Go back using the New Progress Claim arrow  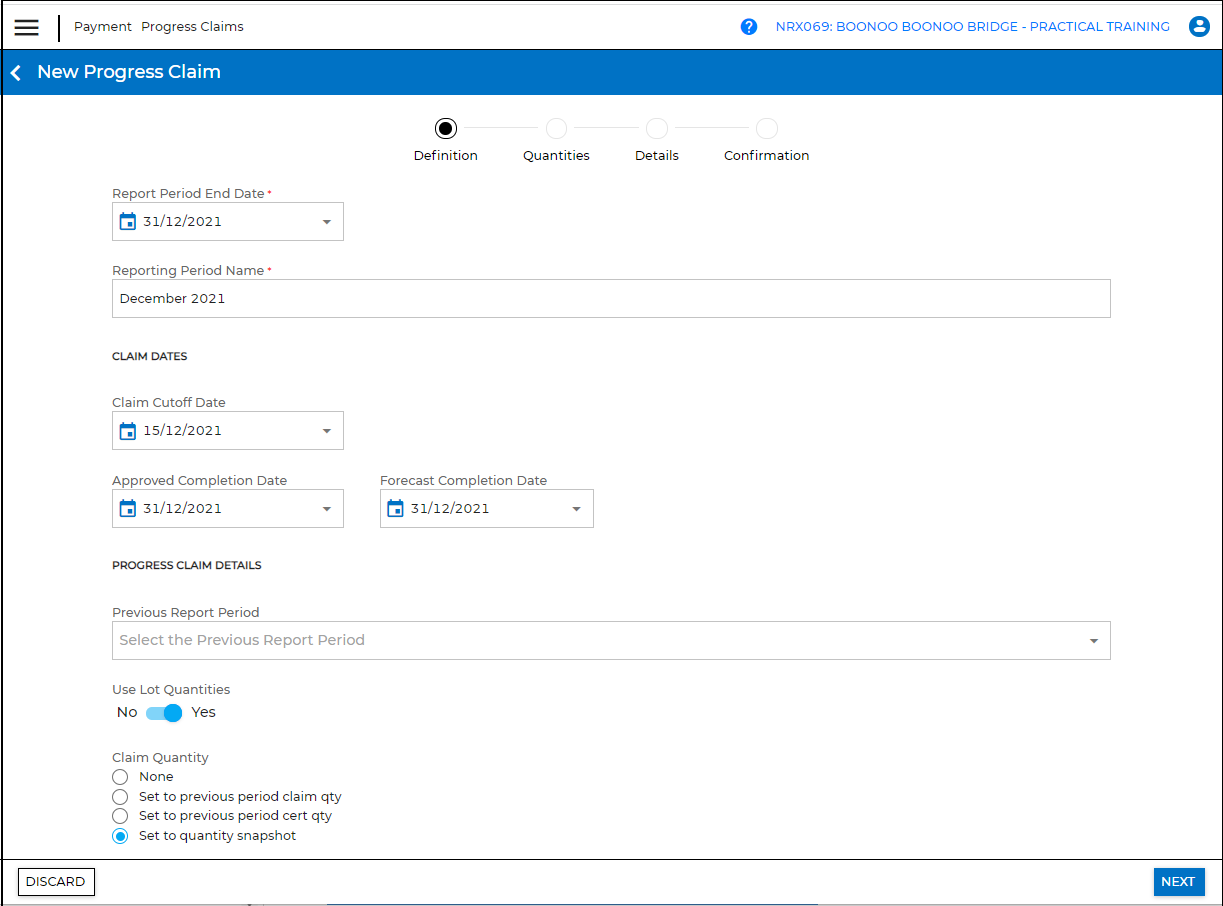coord(16,73)
